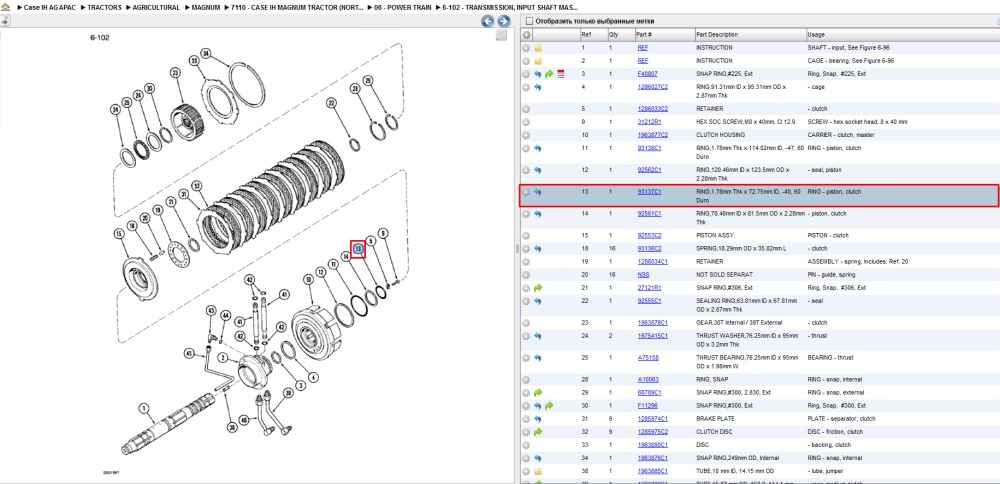Click the green arrow icon in Ref 29 row
Screen dimensions: 1000x484
[x=538, y=393]
